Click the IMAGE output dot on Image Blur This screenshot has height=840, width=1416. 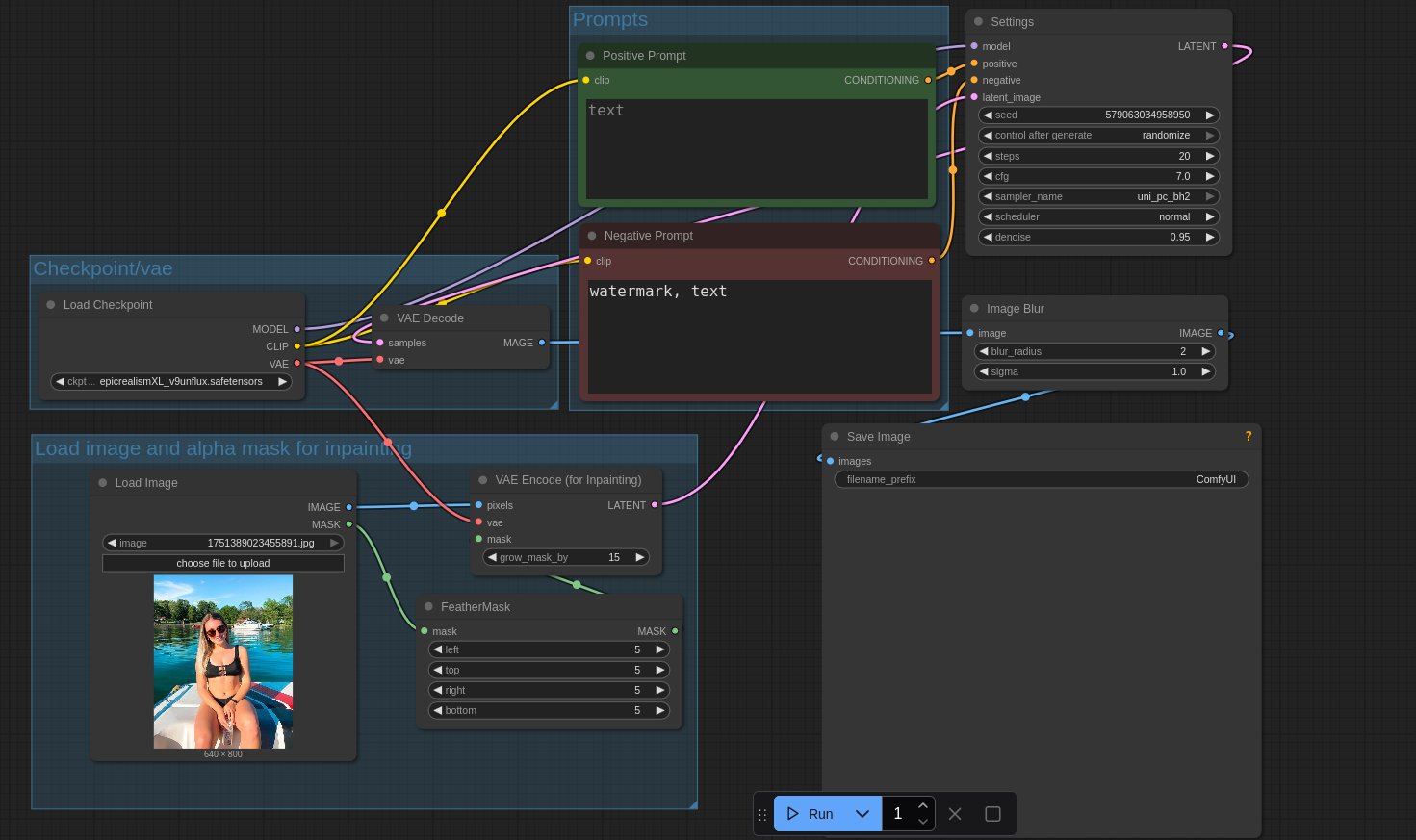(1221, 333)
